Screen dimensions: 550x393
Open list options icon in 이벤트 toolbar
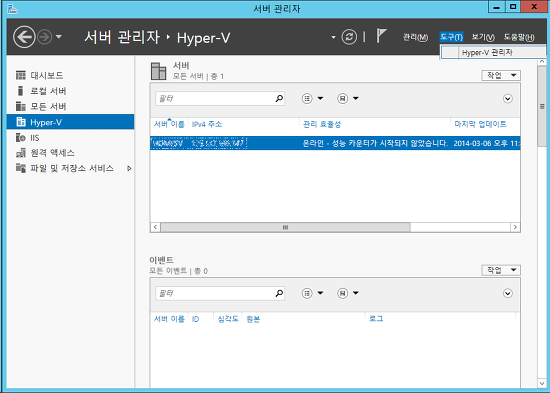307,293
